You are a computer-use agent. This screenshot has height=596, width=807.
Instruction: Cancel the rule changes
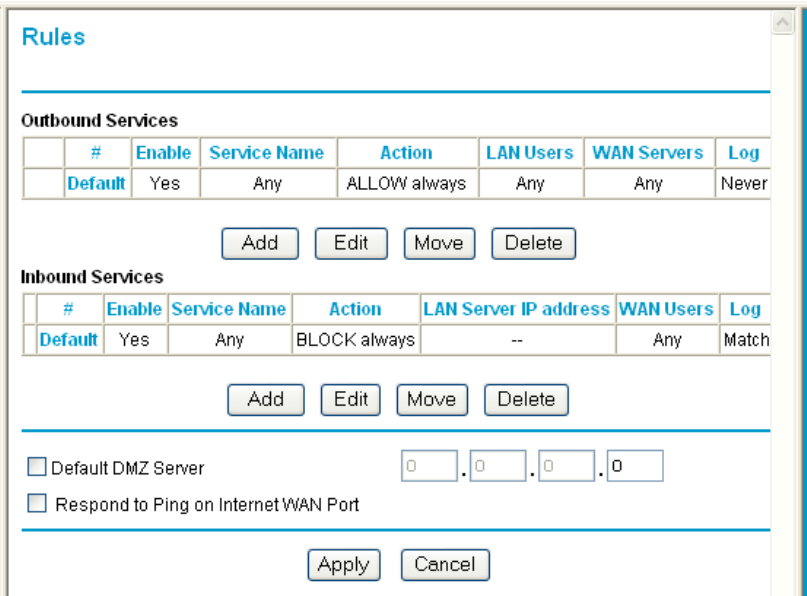pyautogui.click(x=445, y=564)
